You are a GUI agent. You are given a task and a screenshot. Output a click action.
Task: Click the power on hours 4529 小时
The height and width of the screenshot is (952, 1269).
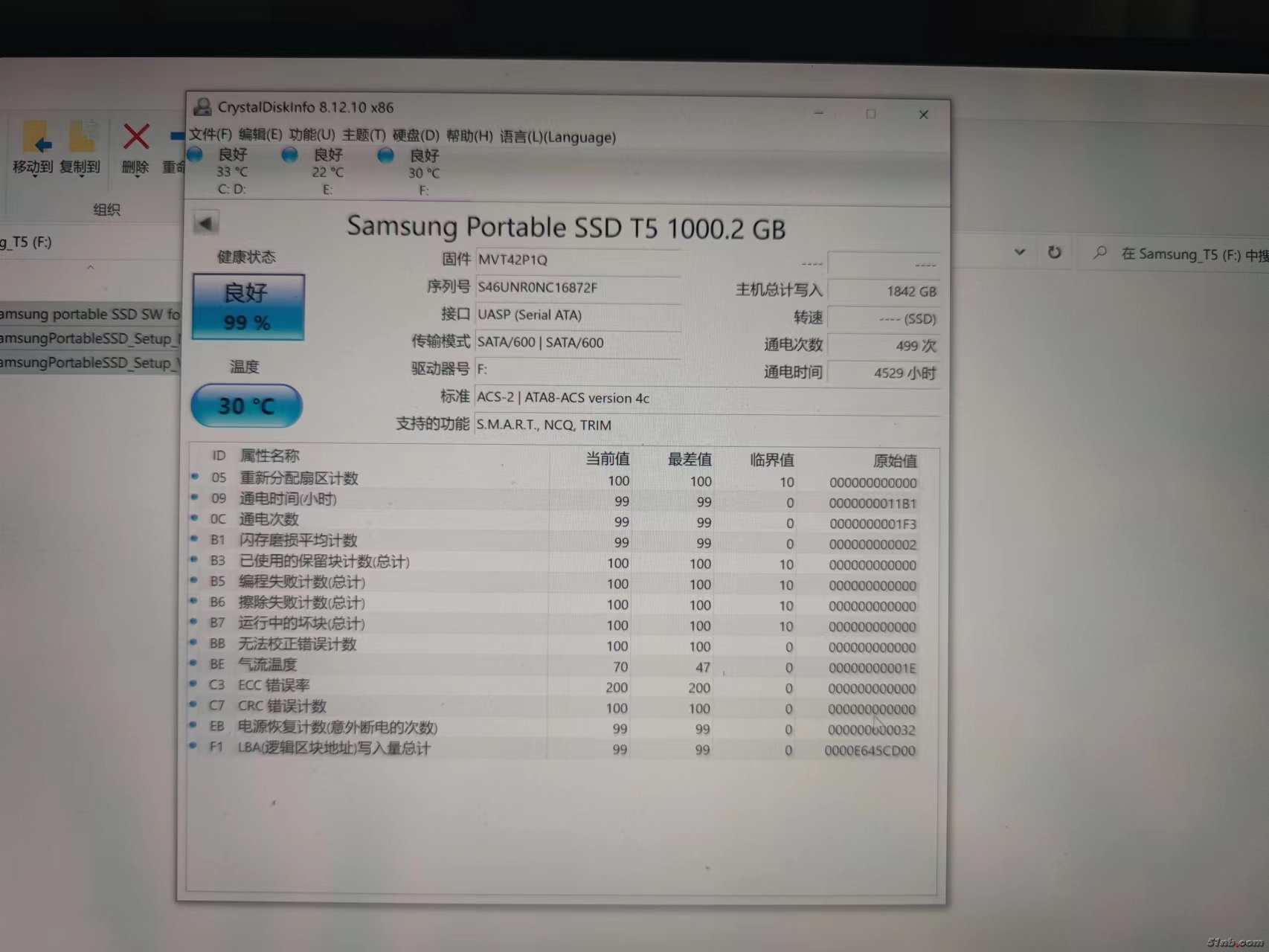tap(884, 373)
